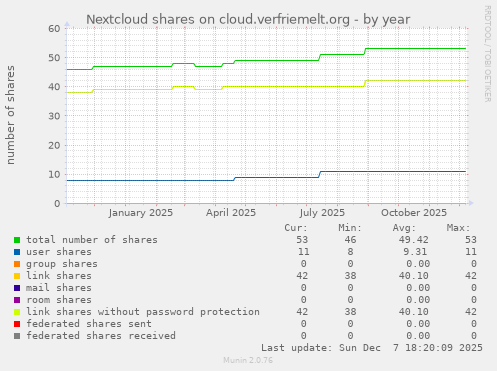Image resolution: width=497 pixels, height=371 pixels.
Task: Click the y-axis tick label 20
Action: (54, 145)
